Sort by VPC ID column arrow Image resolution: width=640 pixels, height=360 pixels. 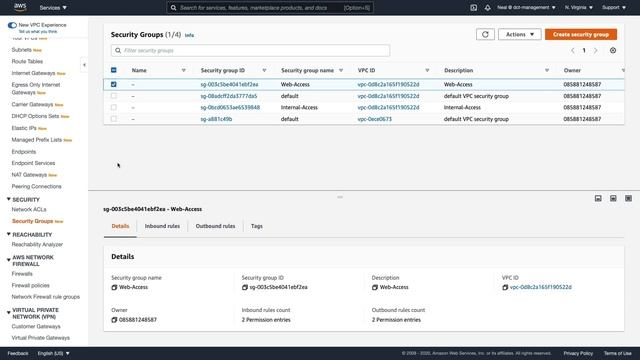[x=427, y=71]
